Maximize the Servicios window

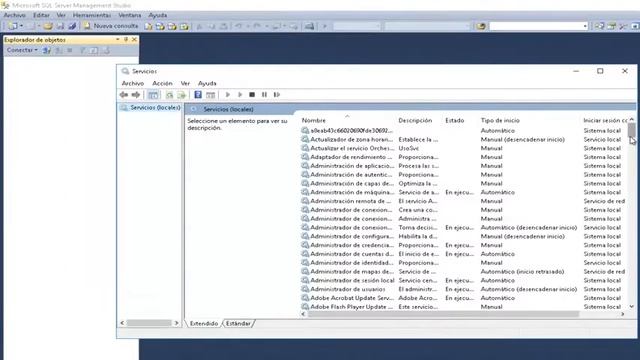600,71
